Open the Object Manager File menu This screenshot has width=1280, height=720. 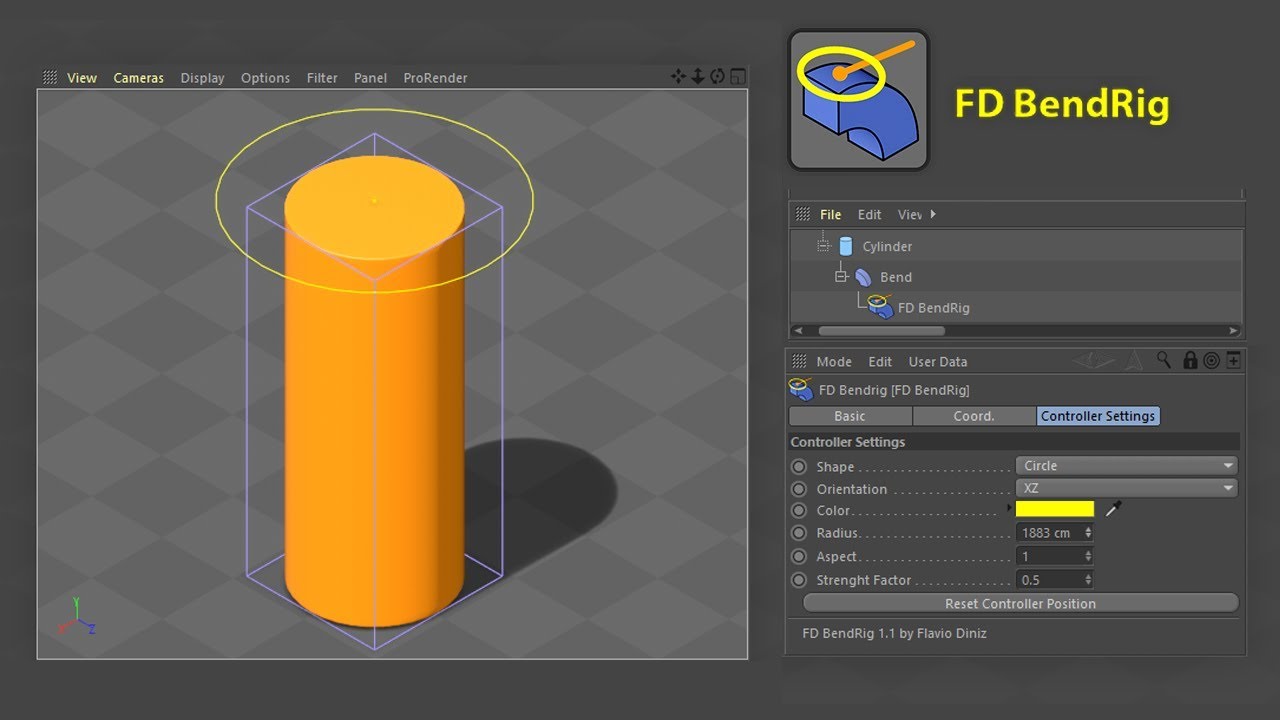pyautogui.click(x=831, y=214)
